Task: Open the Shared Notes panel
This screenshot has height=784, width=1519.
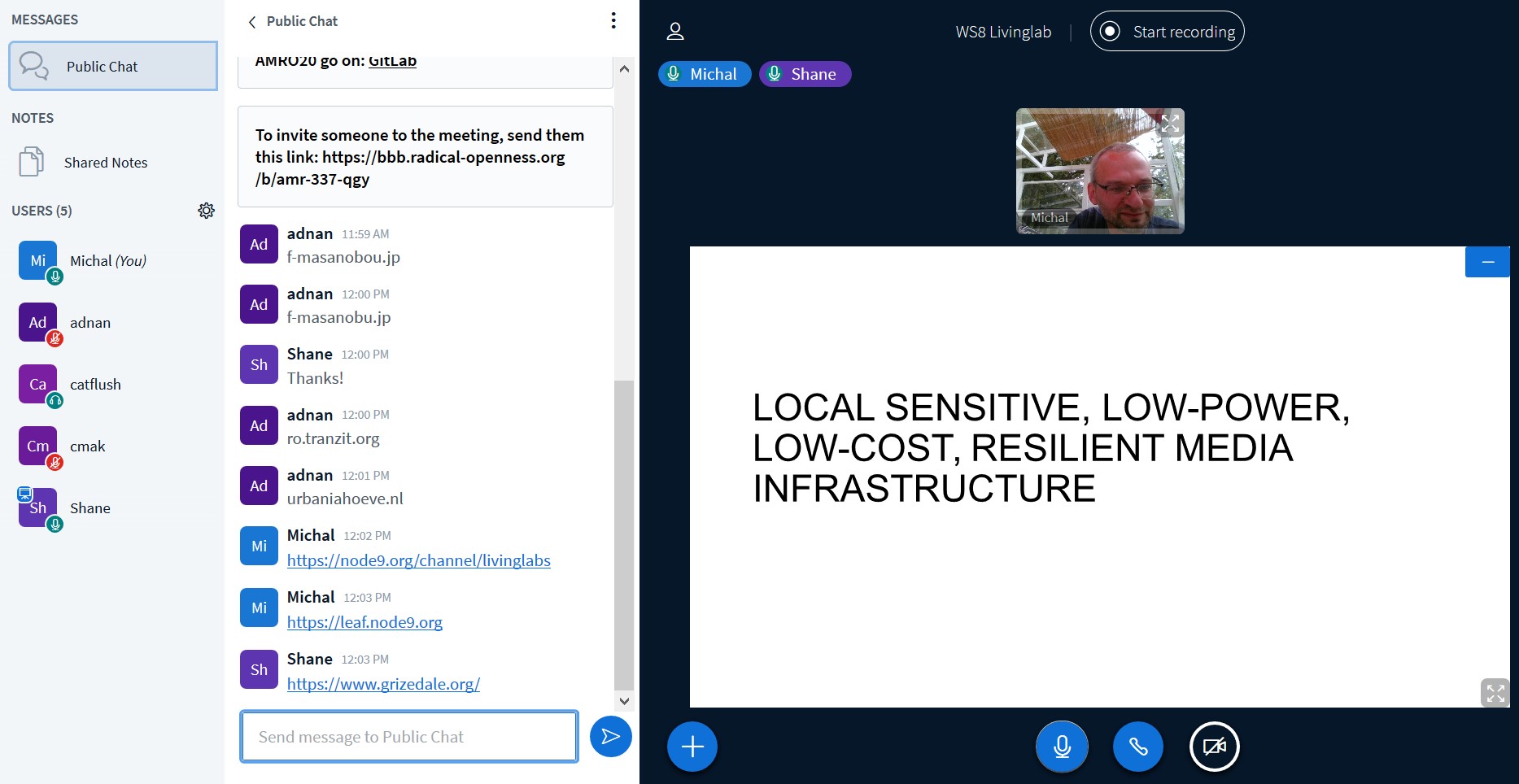Action: point(106,163)
